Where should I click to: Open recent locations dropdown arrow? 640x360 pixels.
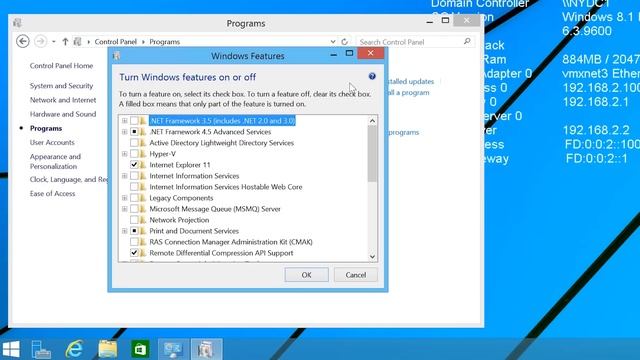(x=53, y=42)
